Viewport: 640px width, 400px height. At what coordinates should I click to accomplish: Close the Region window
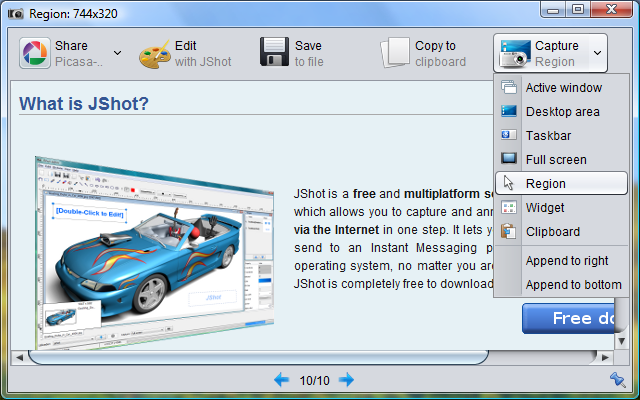tap(611, 10)
